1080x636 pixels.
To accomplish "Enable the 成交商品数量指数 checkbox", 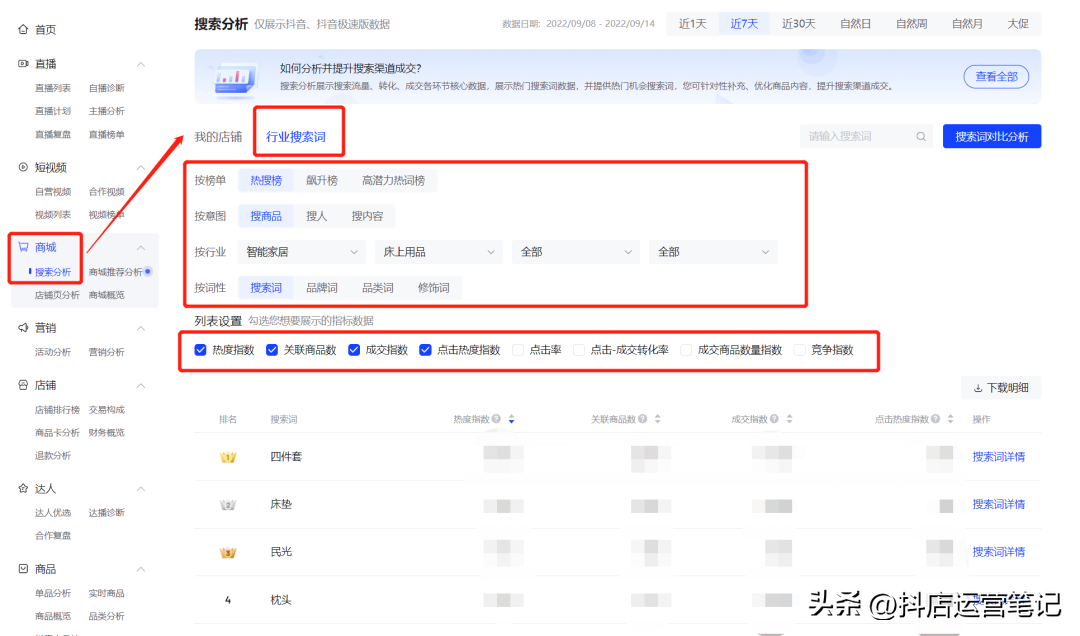I will tap(686, 350).
